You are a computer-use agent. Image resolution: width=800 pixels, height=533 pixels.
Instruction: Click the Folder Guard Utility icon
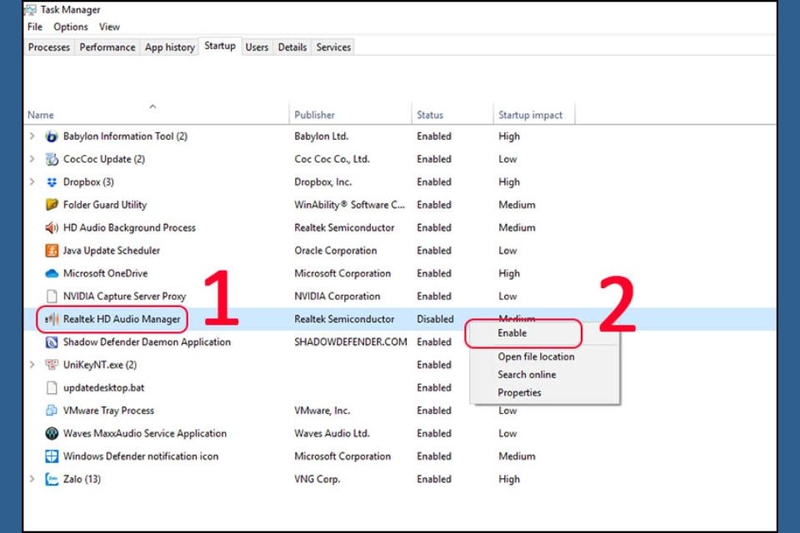pyautogui.click(x=52, y=205)
